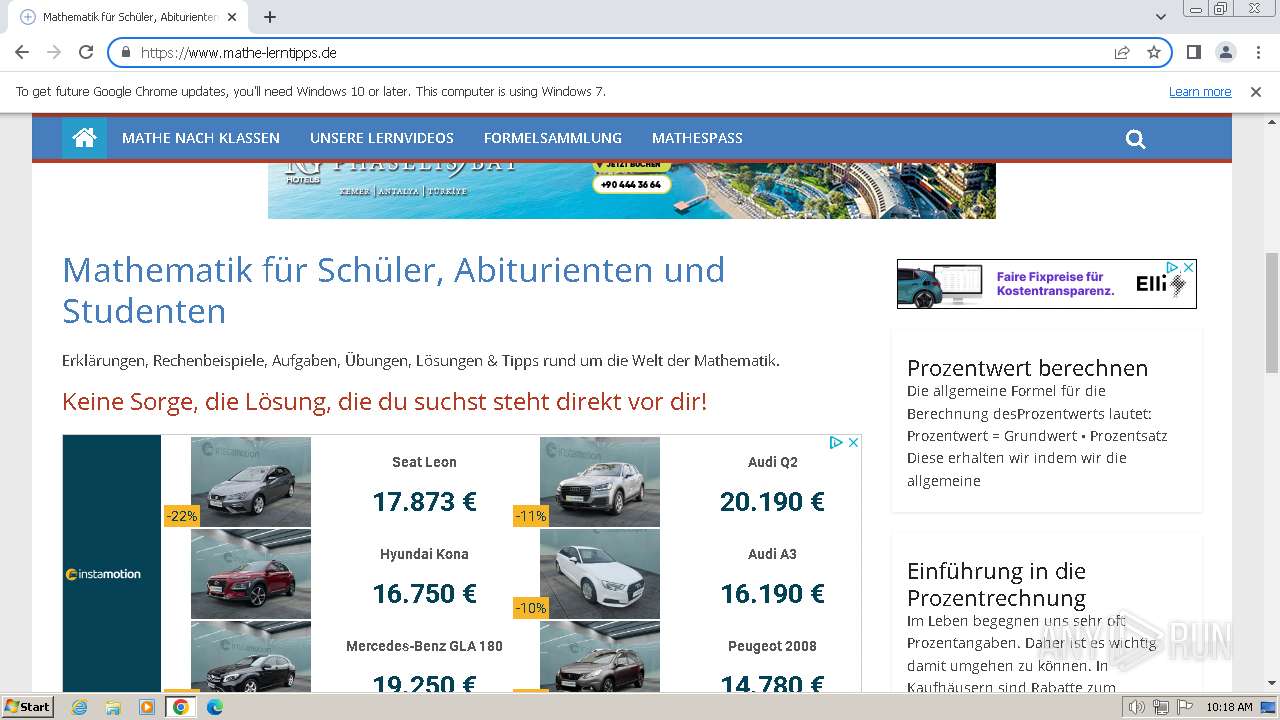The image size is (1280, 720).
Task: Close the instamotion car advertisement
Action: click(x=853, y=442)
